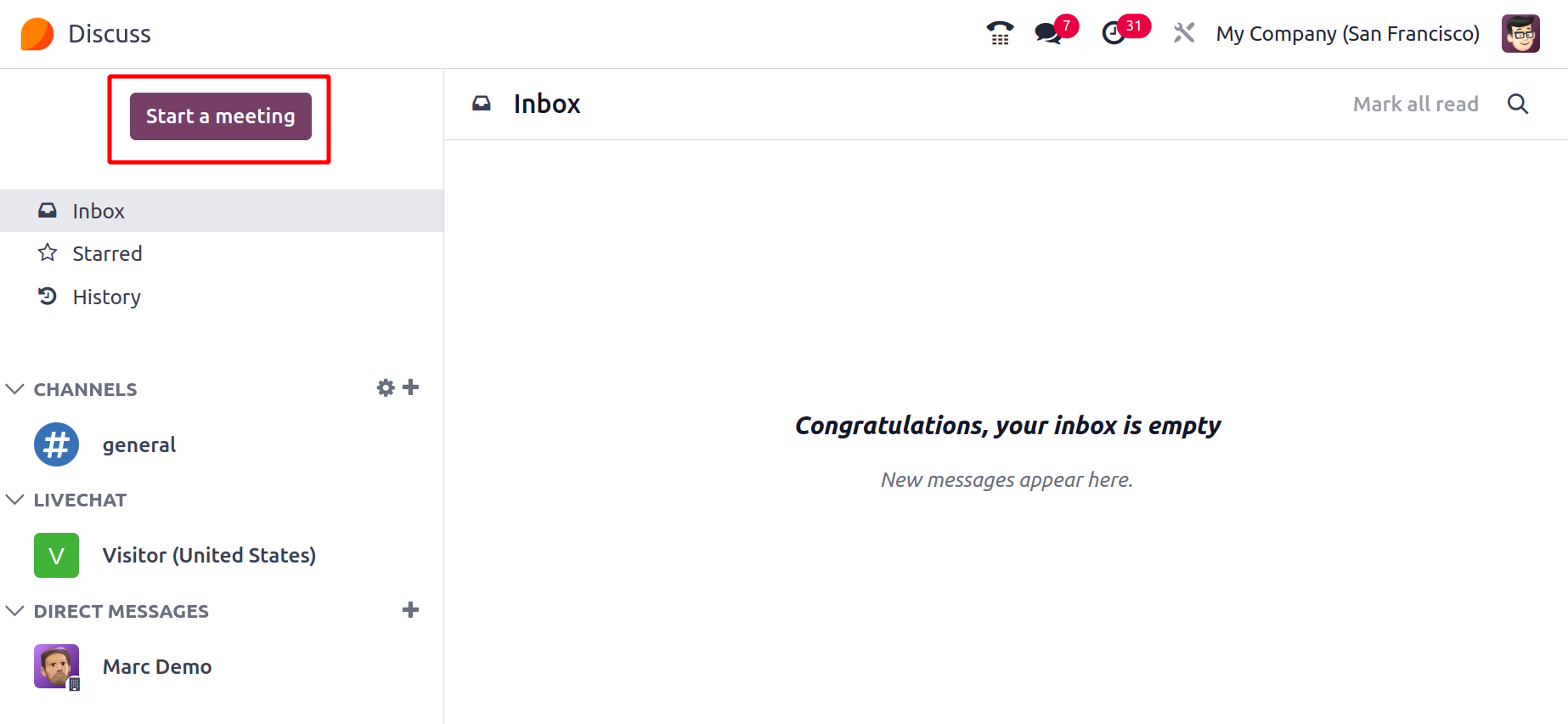Click the Start a meeting button
This screenshot has height=724, width=1568.
click(x=221, y=116)
